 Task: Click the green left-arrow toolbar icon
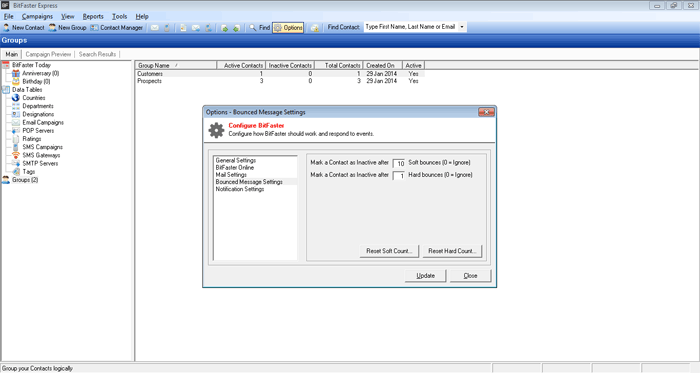(237, 28)
